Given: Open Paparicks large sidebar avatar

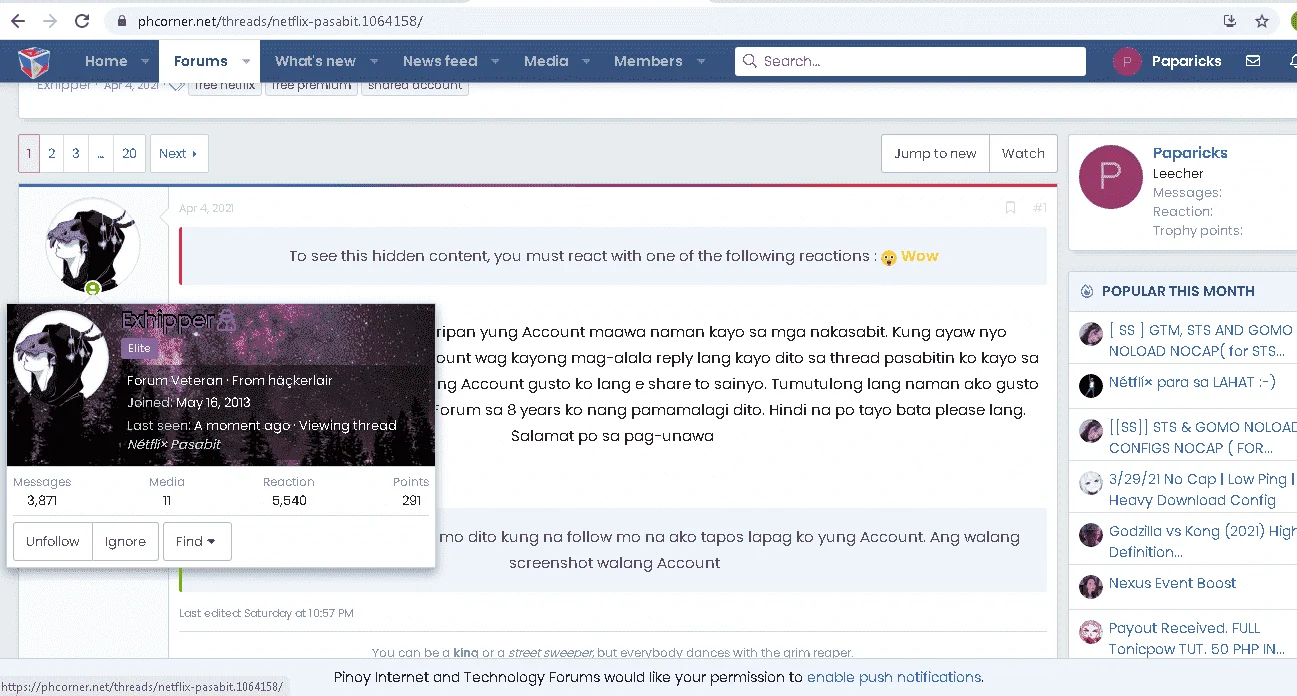Looking at the screenshot, I should pyautogui.click(x=1111, y=177).
